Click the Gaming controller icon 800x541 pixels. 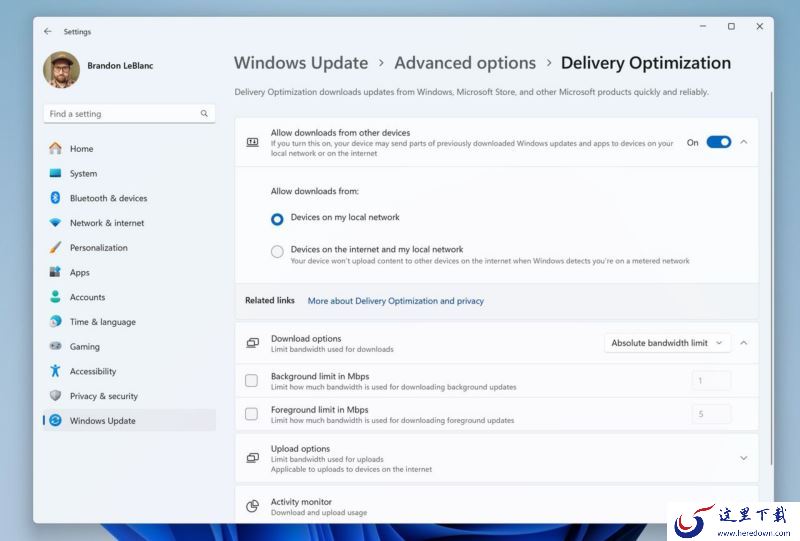tap(55, 346)
